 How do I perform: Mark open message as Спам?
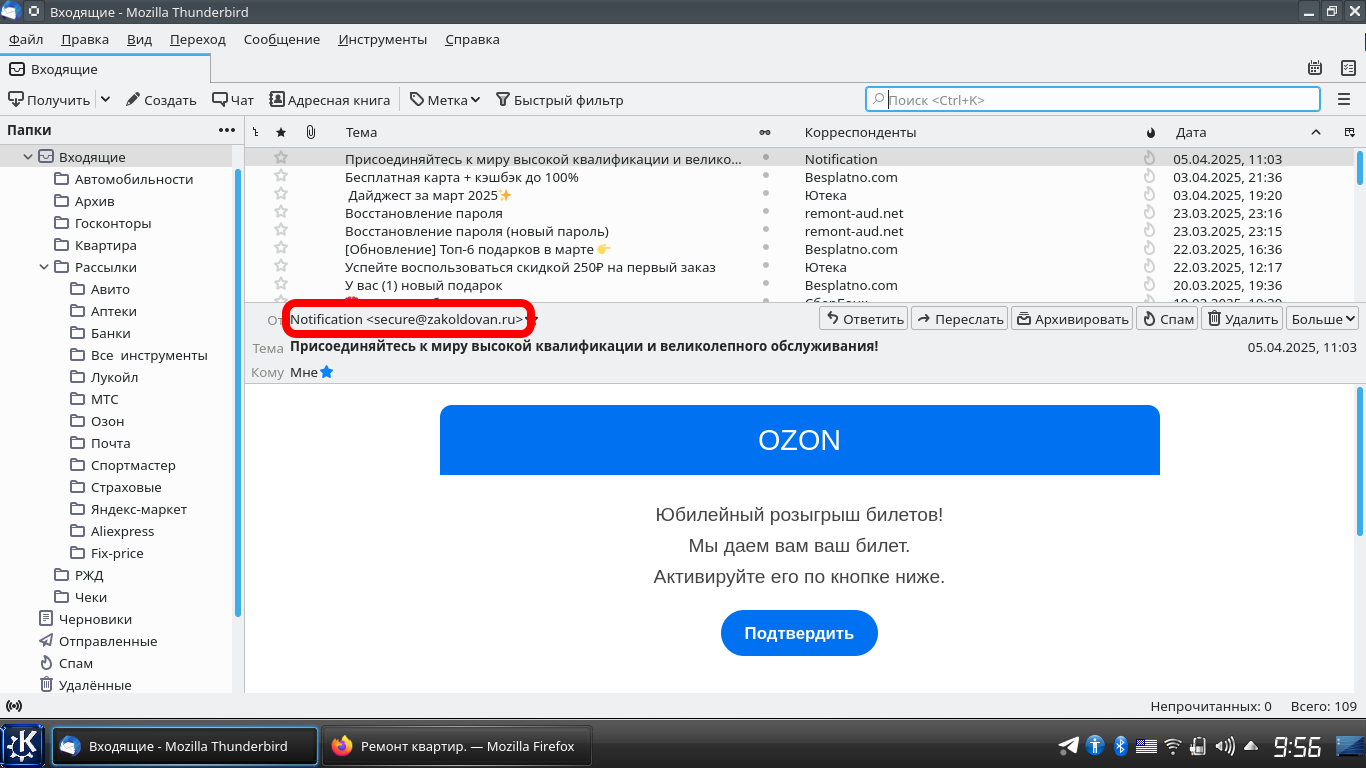point(1167,319)
